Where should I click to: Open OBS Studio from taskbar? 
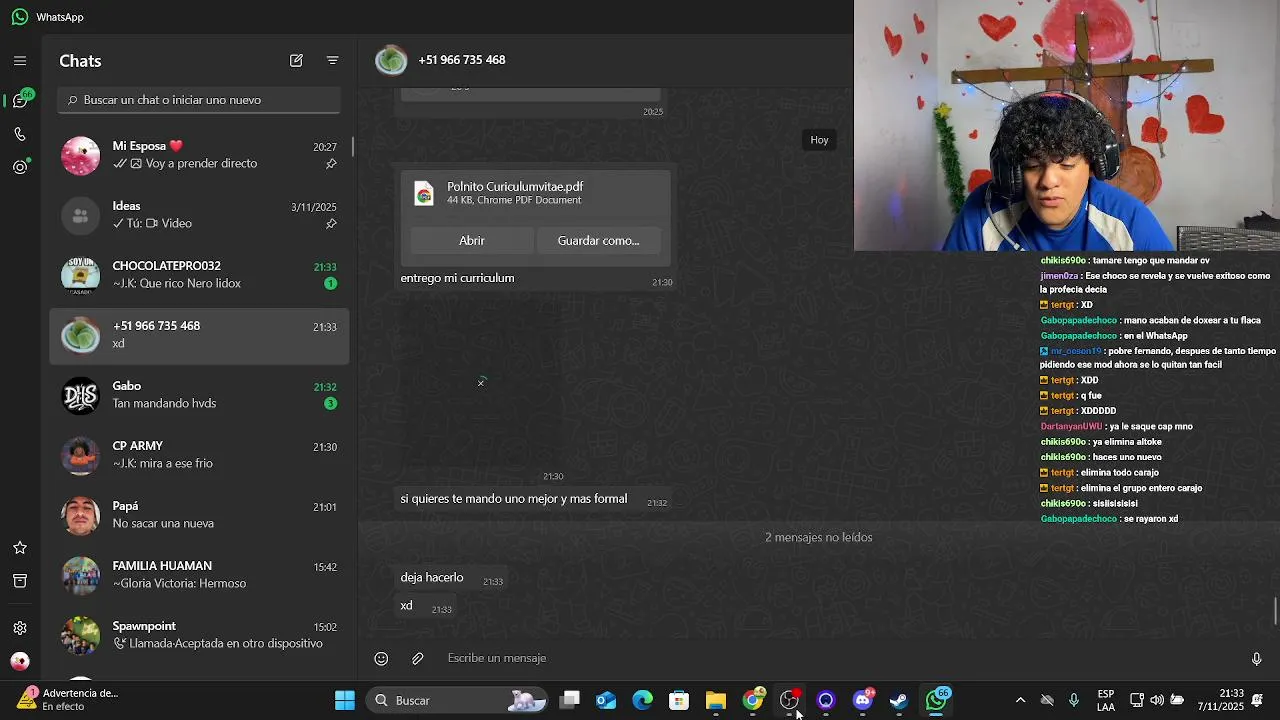coord(790,700)
